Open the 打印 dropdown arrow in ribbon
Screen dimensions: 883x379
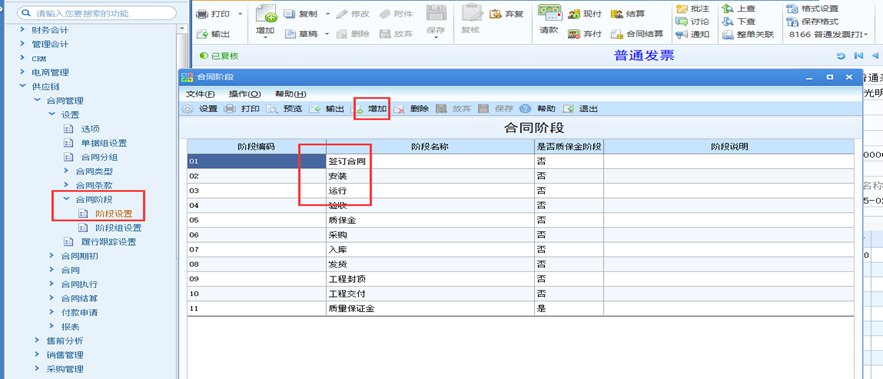[240, 14]
